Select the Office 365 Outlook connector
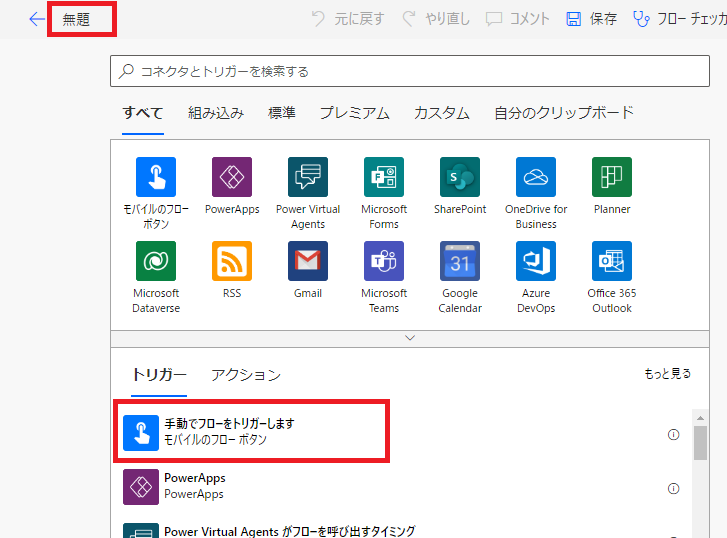 tap(612, 277)
